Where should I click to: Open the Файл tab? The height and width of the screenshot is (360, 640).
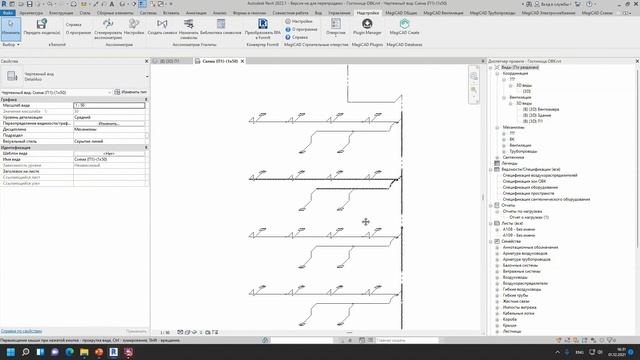8,13
